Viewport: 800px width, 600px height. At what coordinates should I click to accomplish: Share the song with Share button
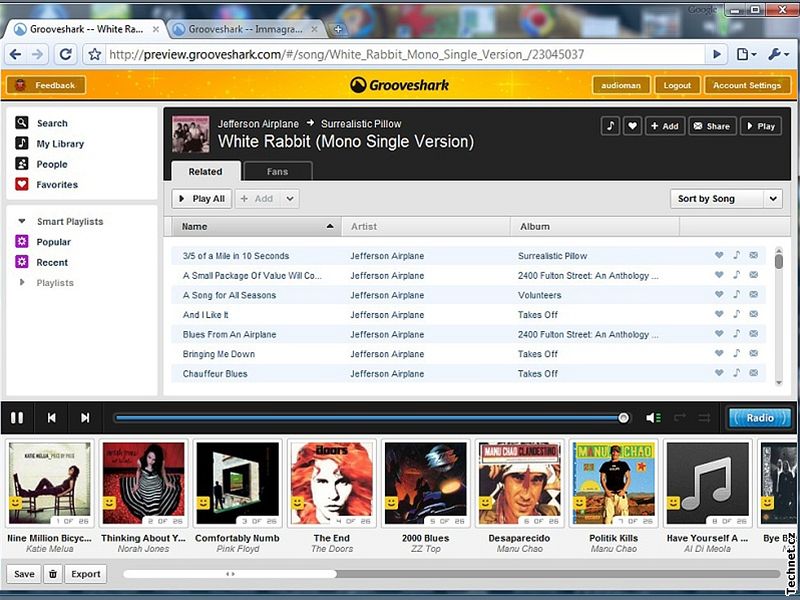(x=712, y=126)
